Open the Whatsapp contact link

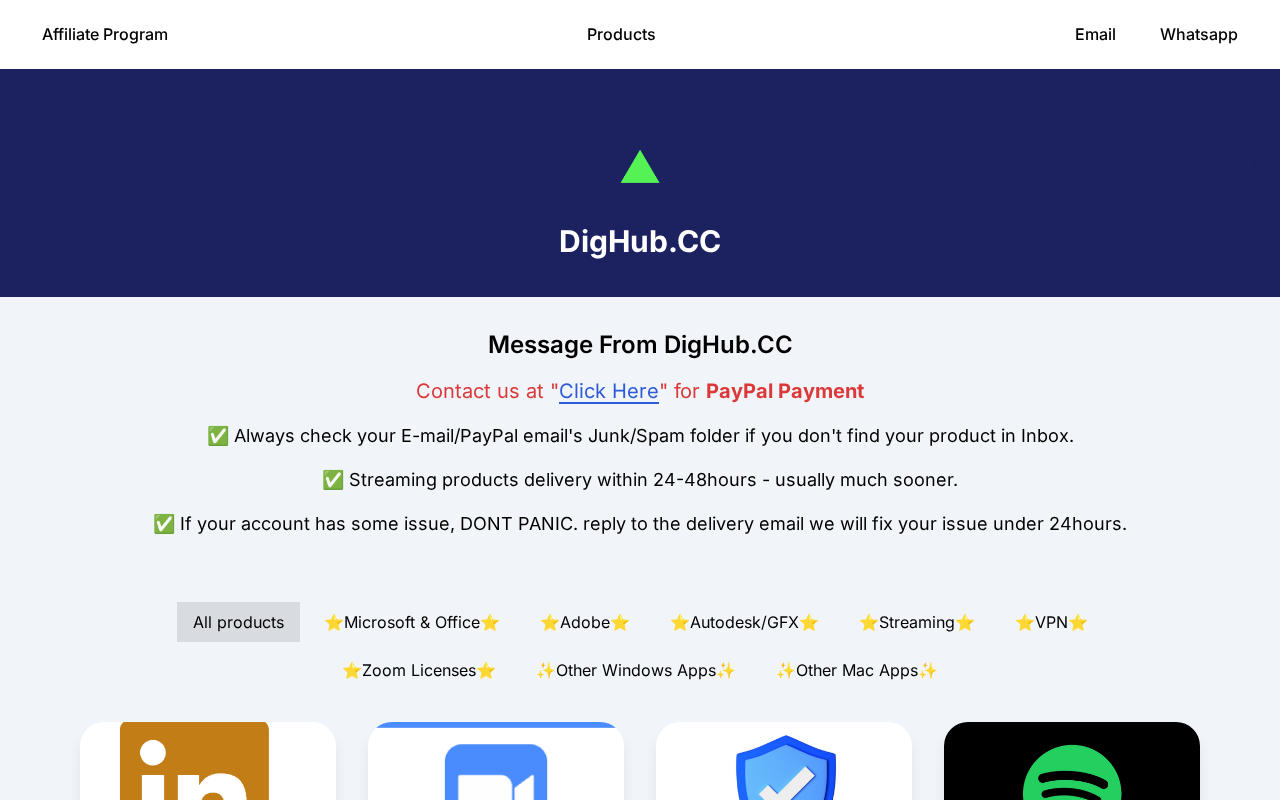click(x=1199, y=34)
